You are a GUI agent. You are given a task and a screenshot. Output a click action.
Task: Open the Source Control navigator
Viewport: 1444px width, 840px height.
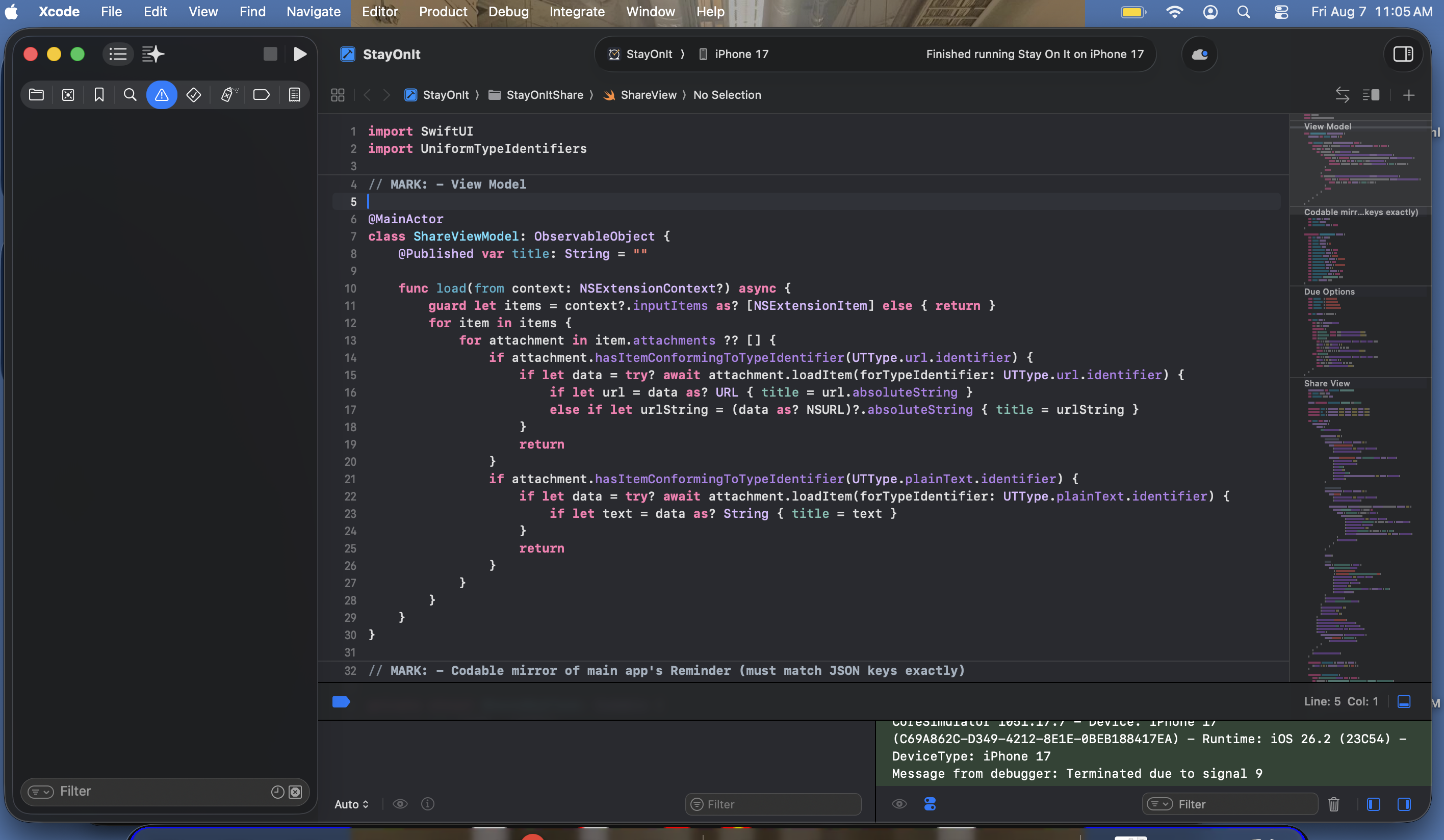(x=68, y=94)
